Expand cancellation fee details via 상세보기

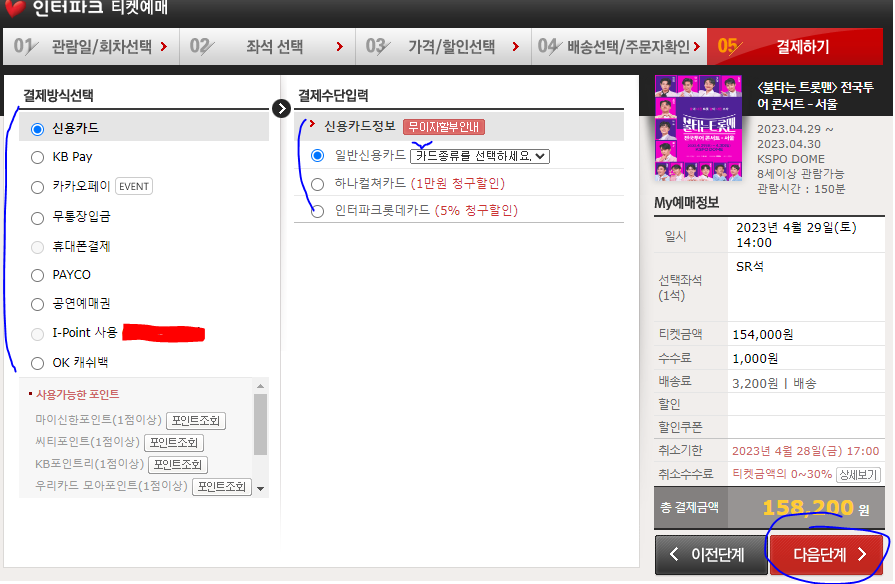point(860,472)
